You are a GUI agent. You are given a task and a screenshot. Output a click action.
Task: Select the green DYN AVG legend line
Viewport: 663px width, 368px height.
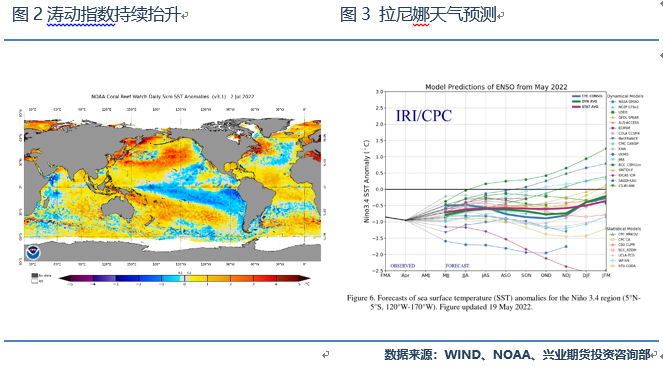576,102
